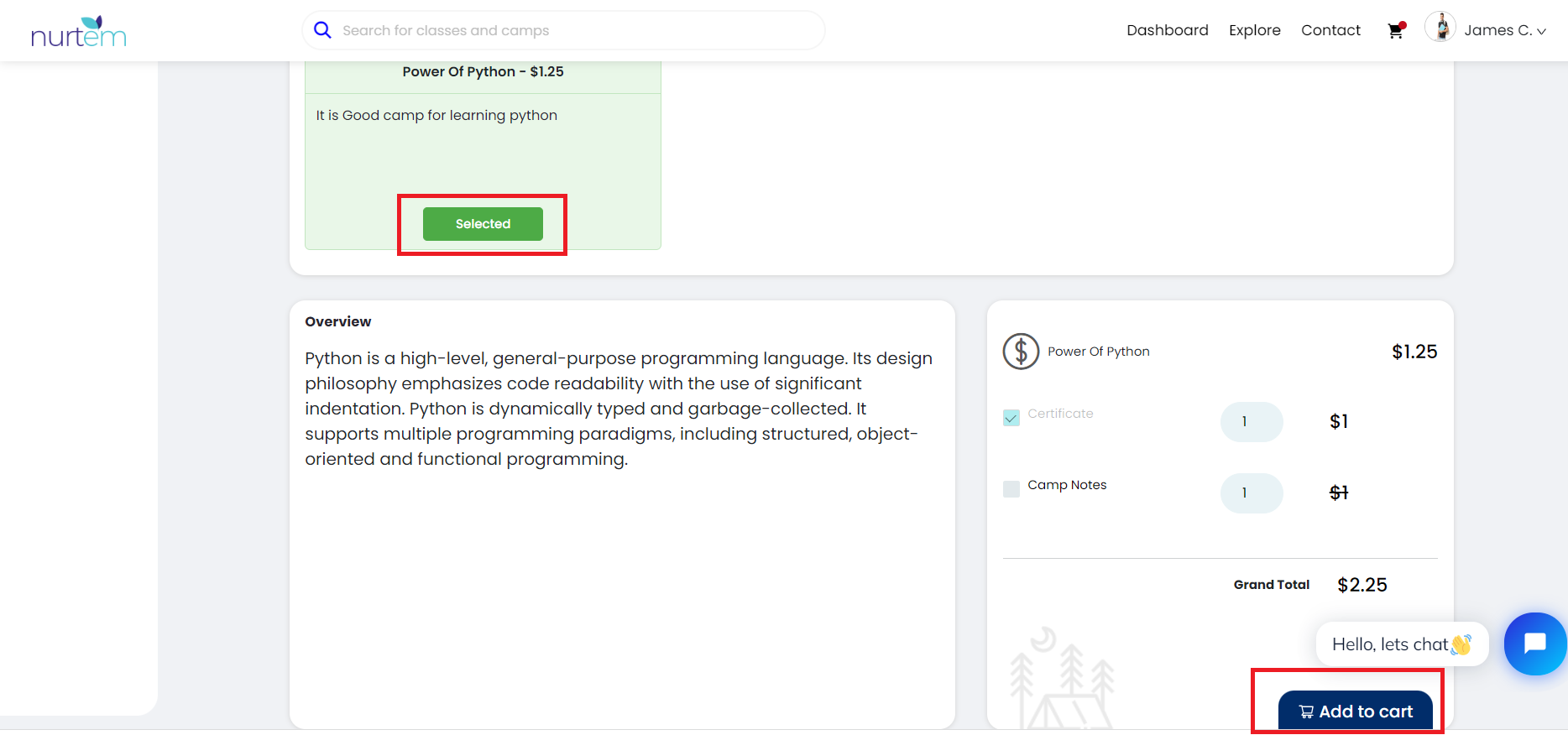Click the Power Of Python card title
1568x735 pixels.
coord(483,72)
